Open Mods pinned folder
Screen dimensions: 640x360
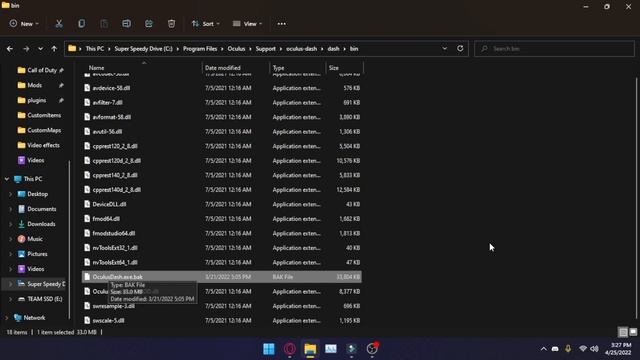tap(35, 85)
